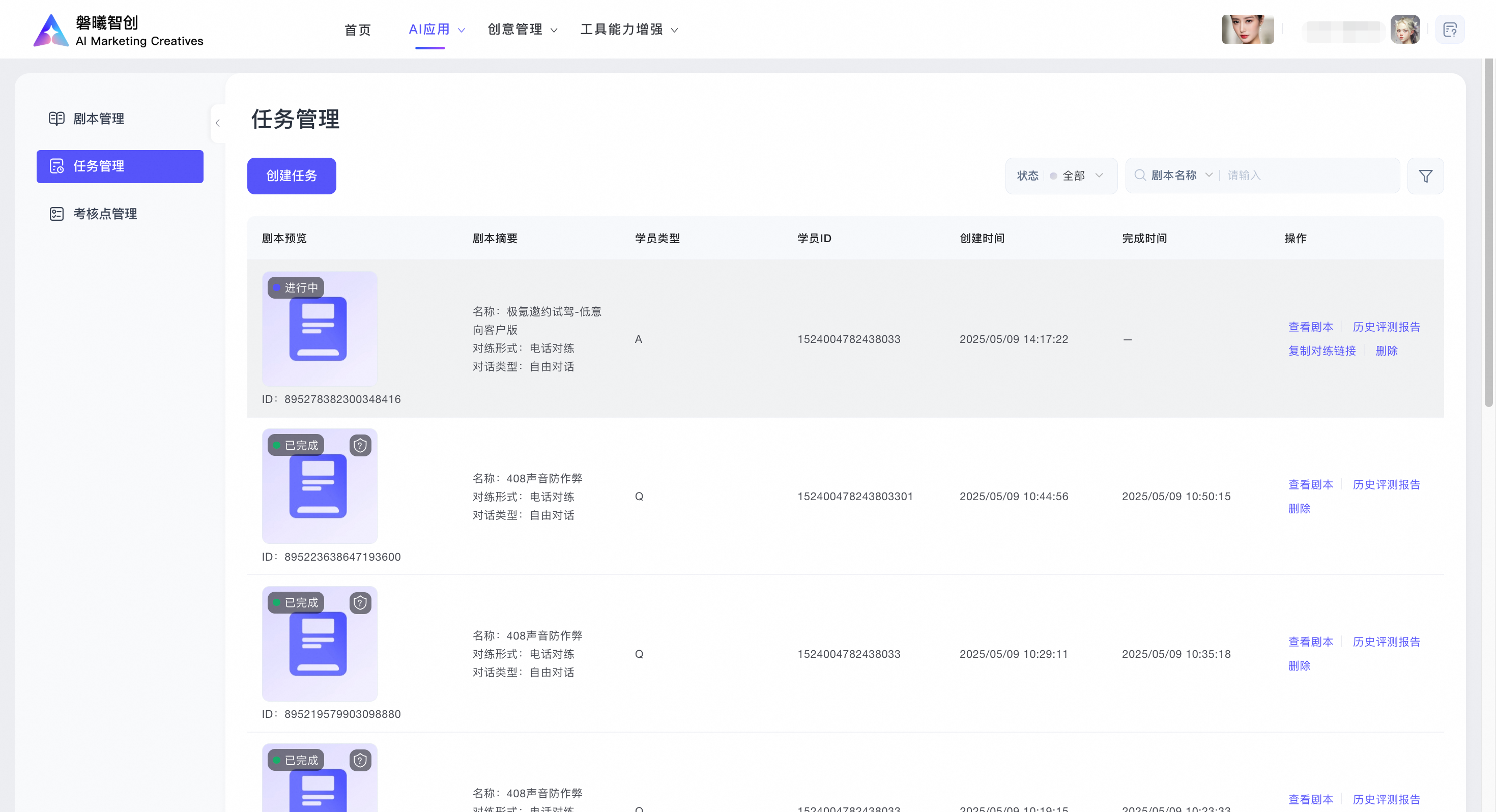The height and width of the screenshot is (812, 1496).
Task: Expand the 工具能力增强 dropdown chevron
Action: tap(674, 30)
